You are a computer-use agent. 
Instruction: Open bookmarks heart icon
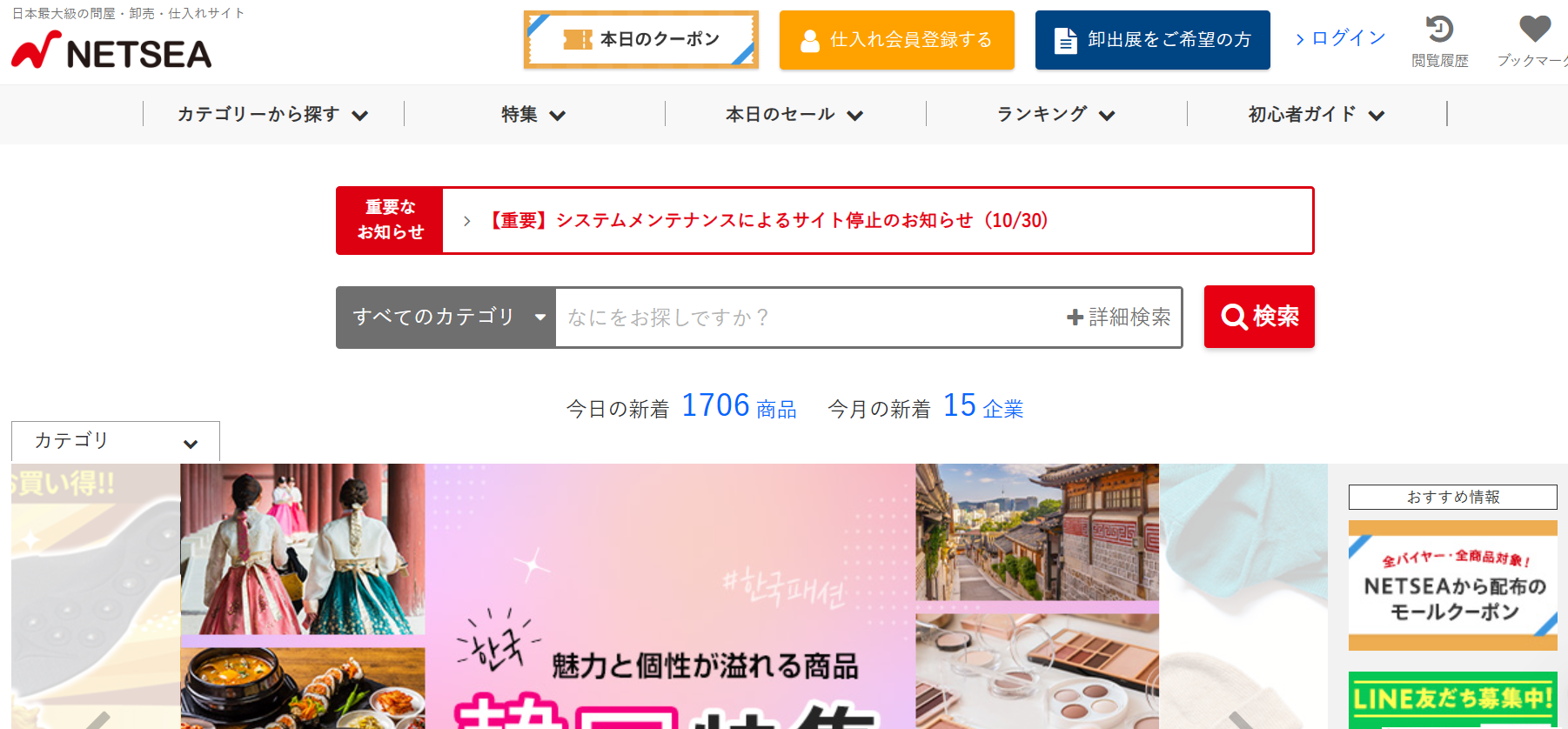[x=1535, y=29]
